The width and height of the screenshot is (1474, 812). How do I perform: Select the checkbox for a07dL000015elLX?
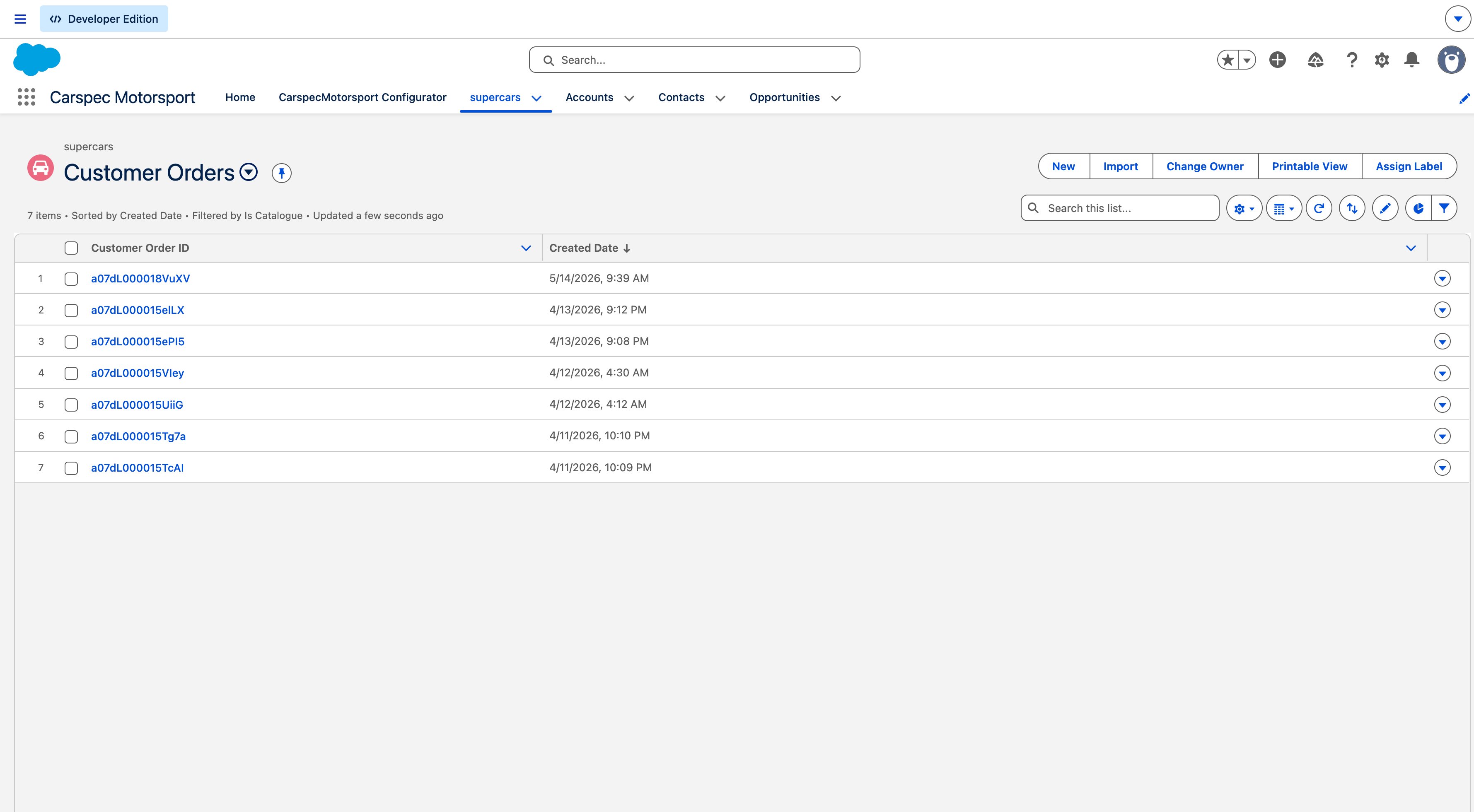[x=71, y=311]
